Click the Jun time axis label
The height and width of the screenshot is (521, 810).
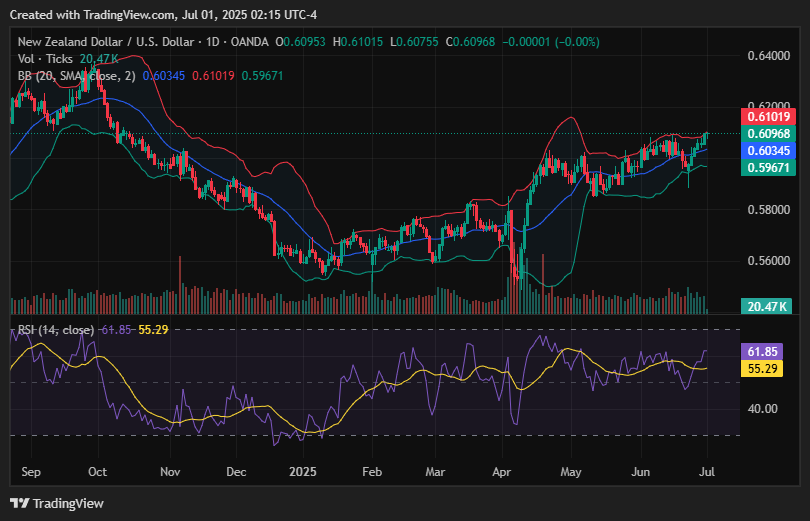pyautogui.click(x=641, y=472)
